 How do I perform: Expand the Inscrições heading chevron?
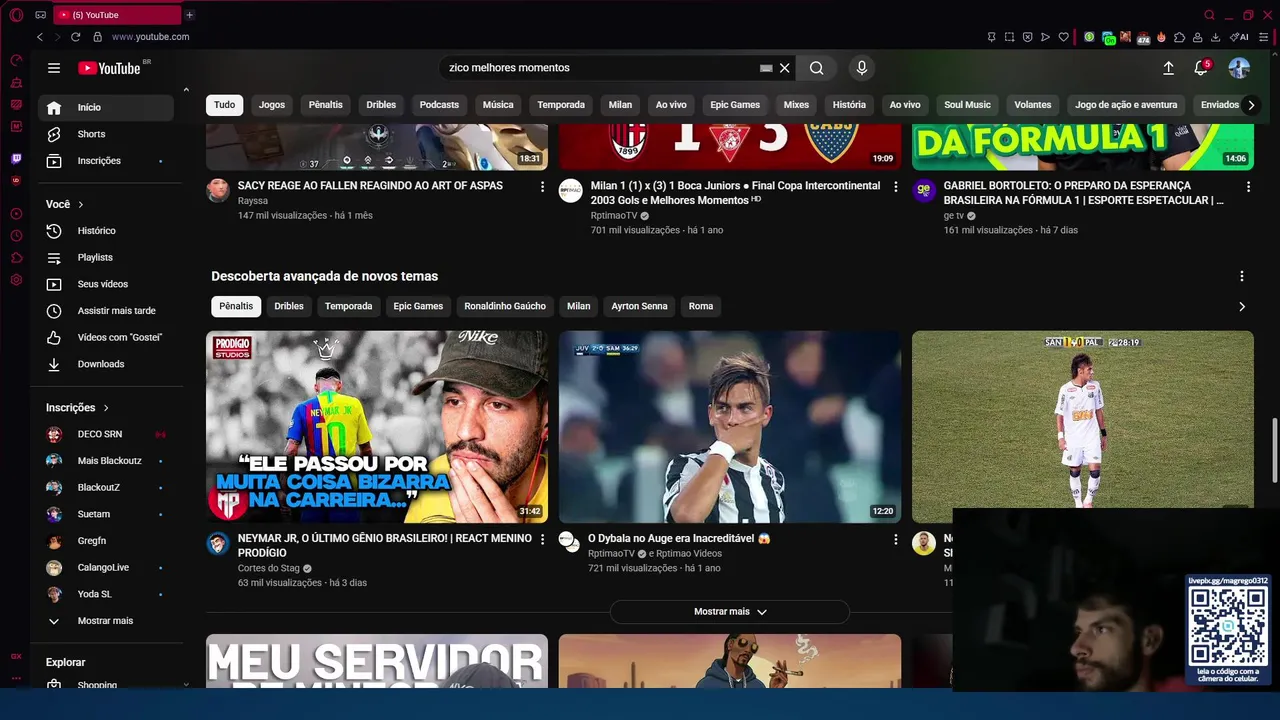click(106, 408)
